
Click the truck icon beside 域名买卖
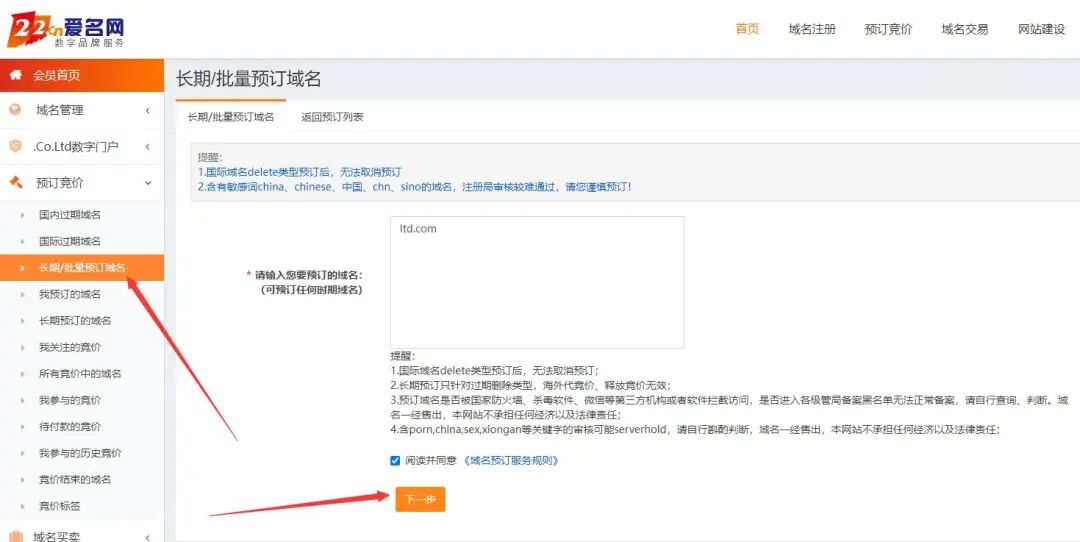pos(15,536)
